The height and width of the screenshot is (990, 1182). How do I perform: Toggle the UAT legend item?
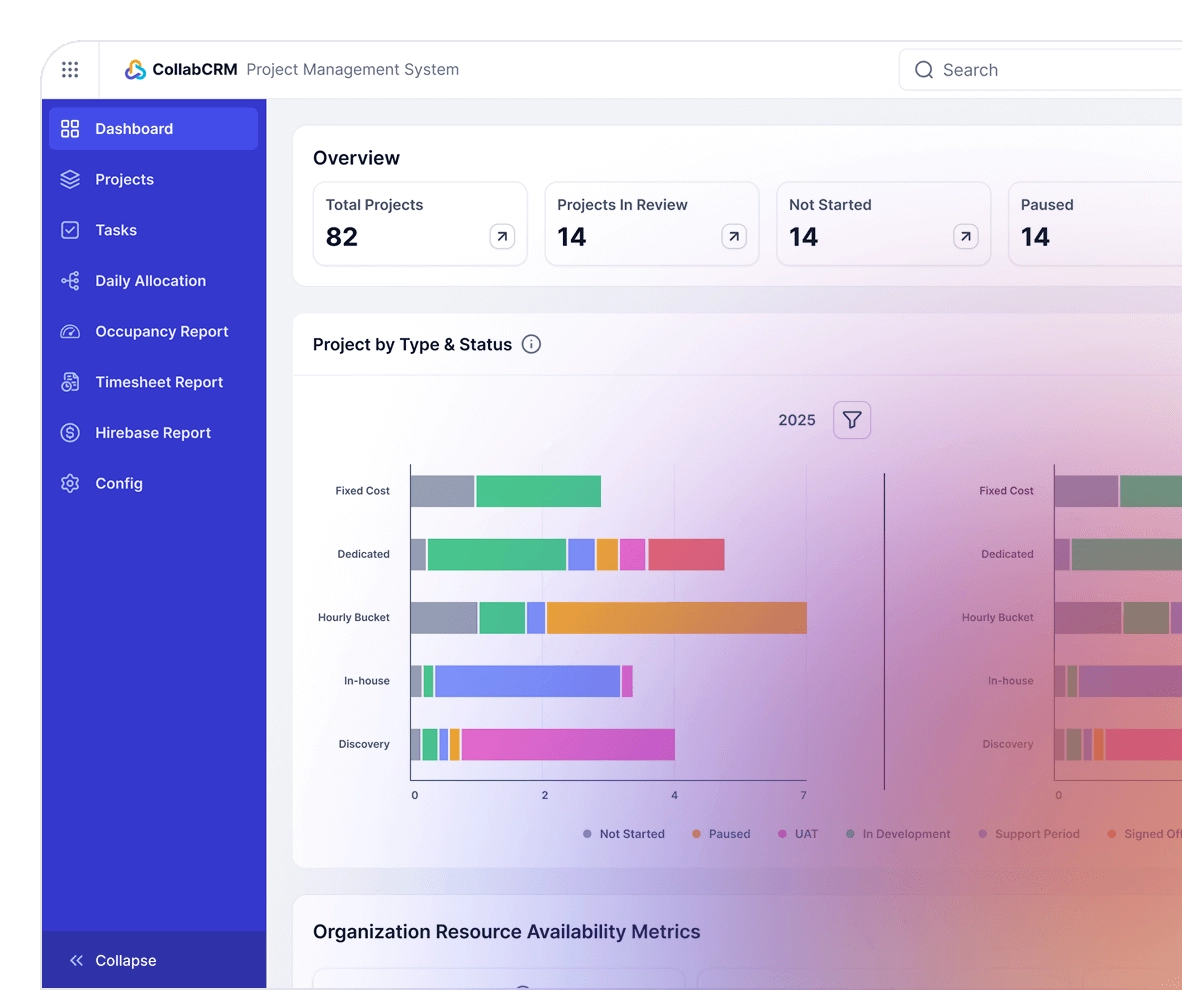[797, 833]
